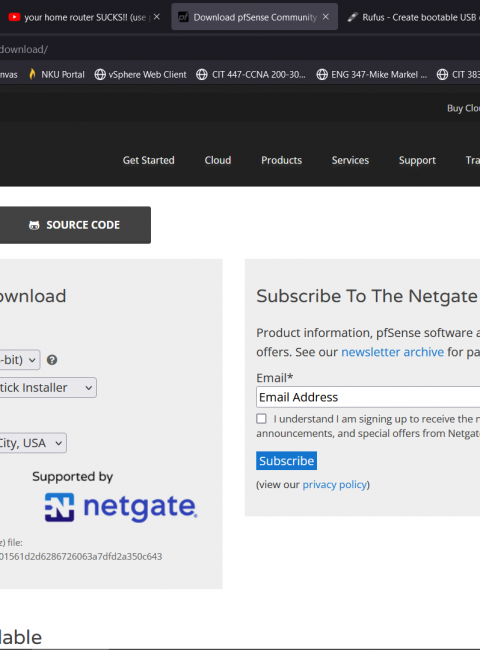Click globe icon beside CIT 447-CCNA bookmark
480x650 pixels.
202,75
